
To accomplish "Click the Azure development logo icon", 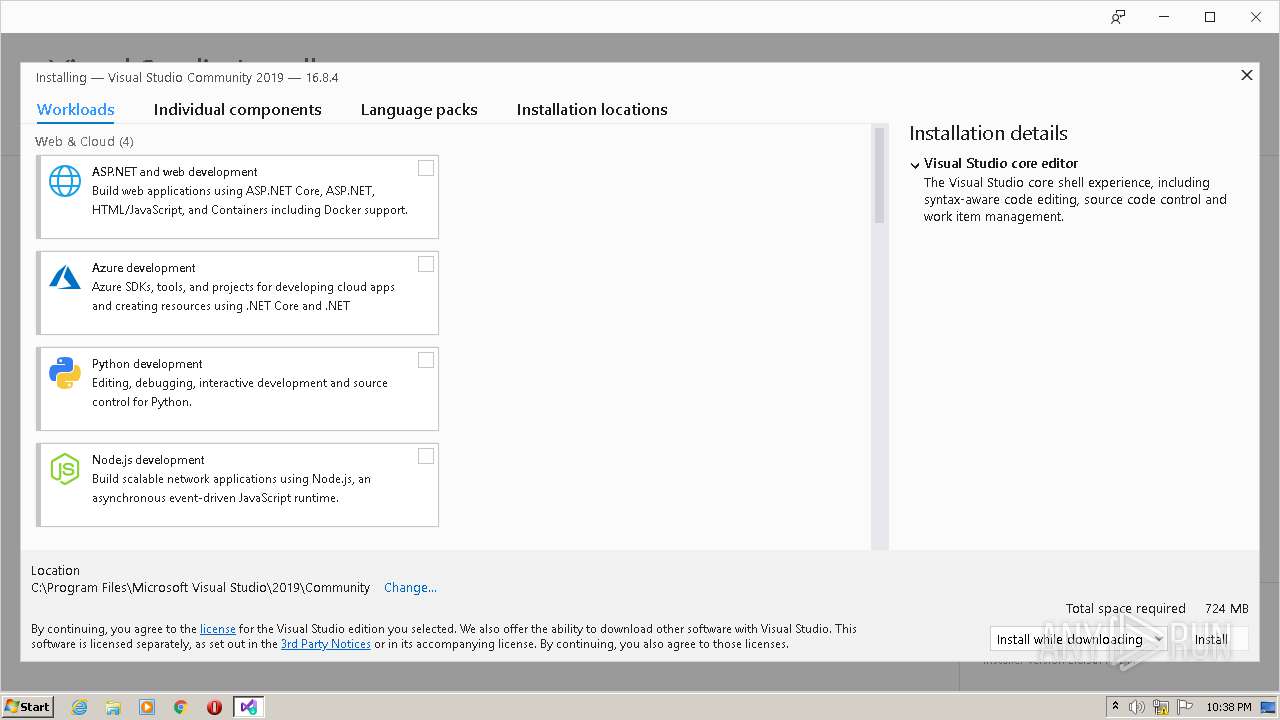I will (65, 277).
